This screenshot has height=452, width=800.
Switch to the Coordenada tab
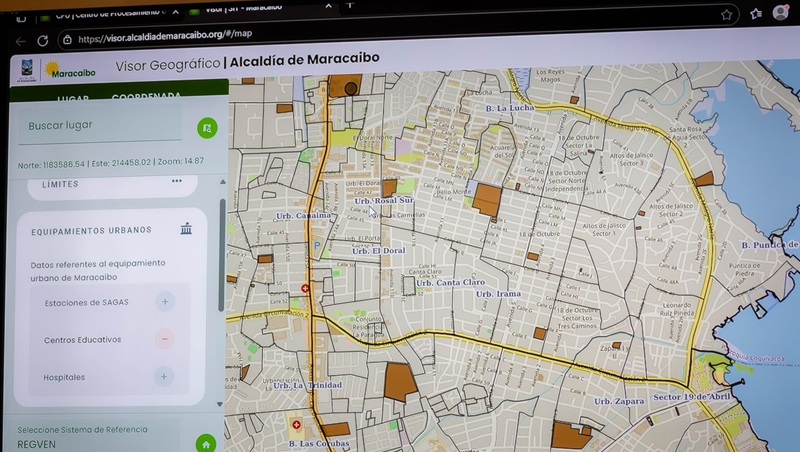tap(146, 97)
